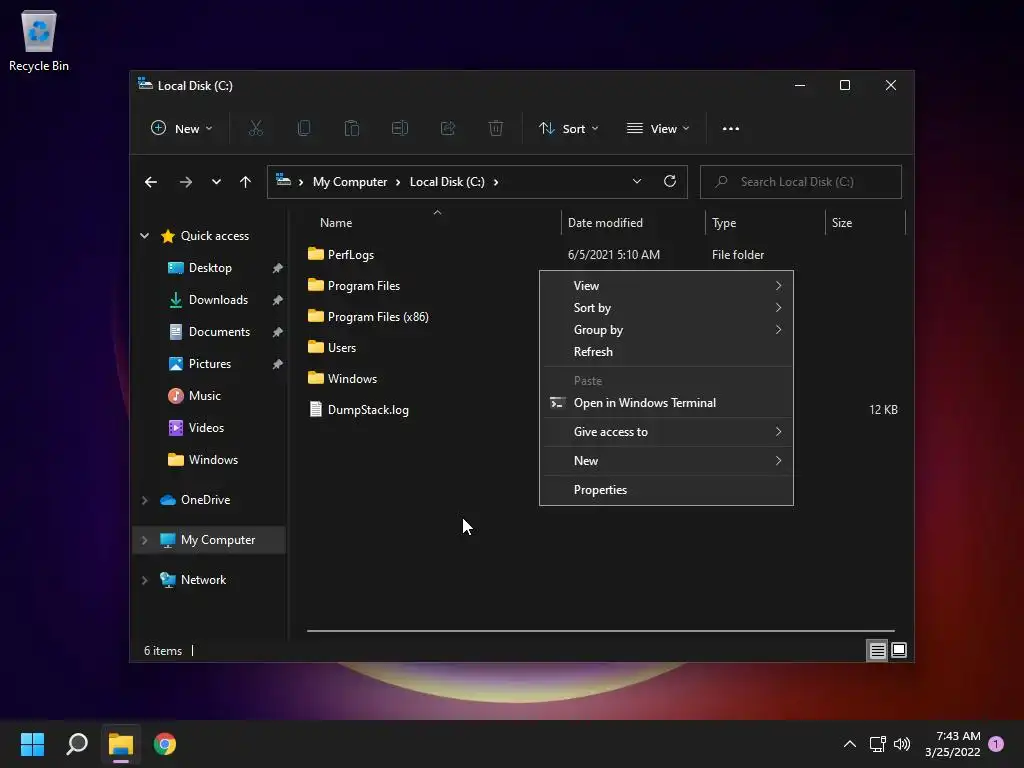This screenshot has height=768, width=1024.
Task: Select the PerfLogs folder
Action: click(341, 255)
